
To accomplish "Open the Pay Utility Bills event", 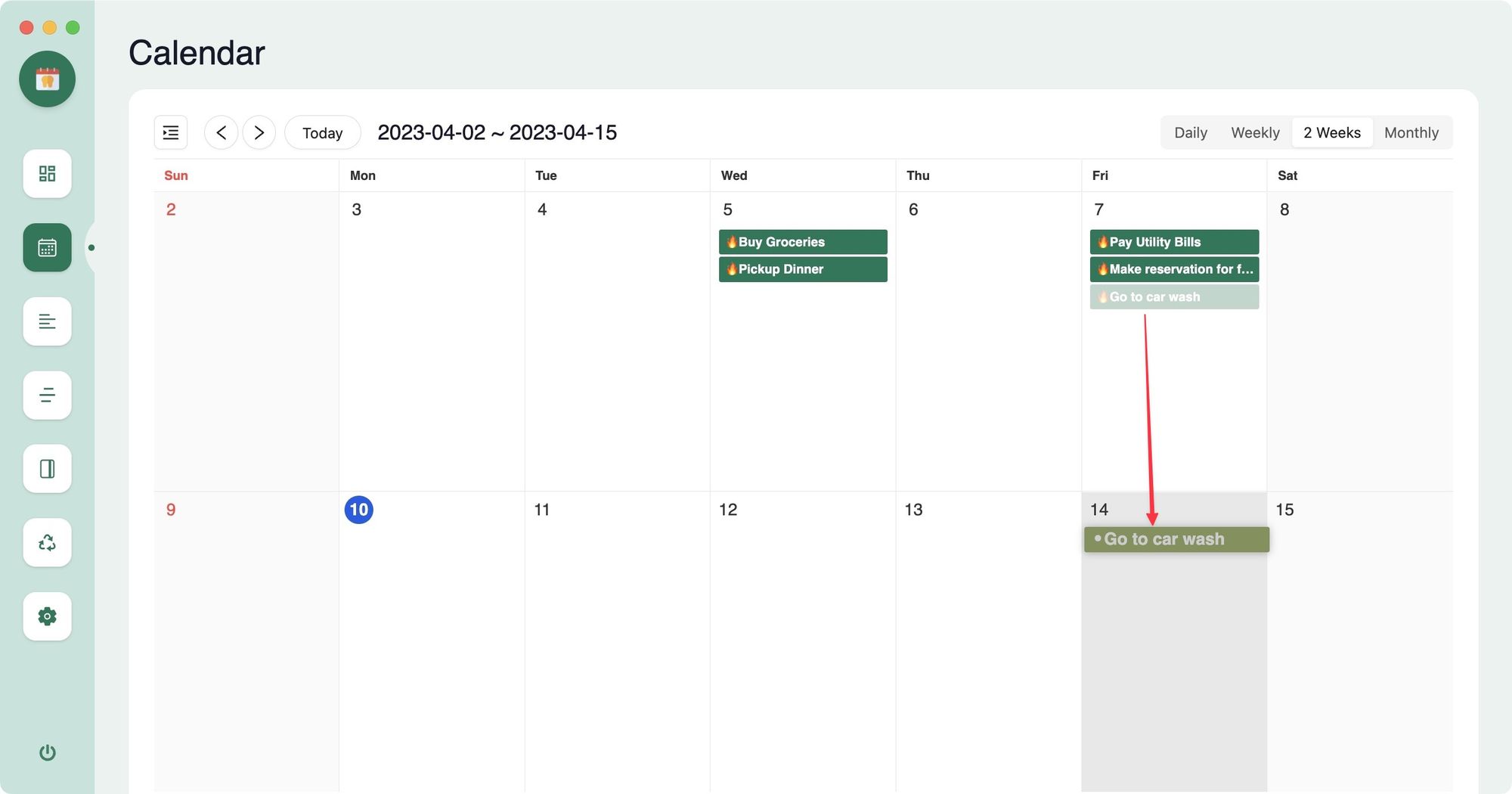I will (1173, 242).
